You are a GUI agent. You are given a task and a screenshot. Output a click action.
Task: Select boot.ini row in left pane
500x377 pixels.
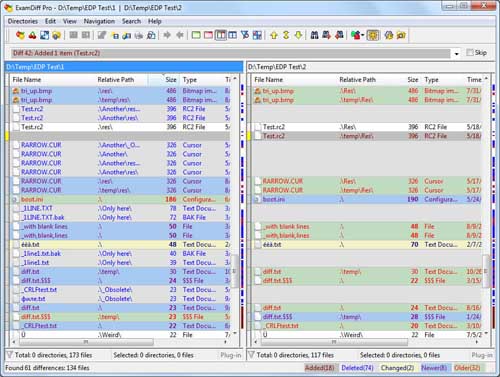[x=121, y=199]
